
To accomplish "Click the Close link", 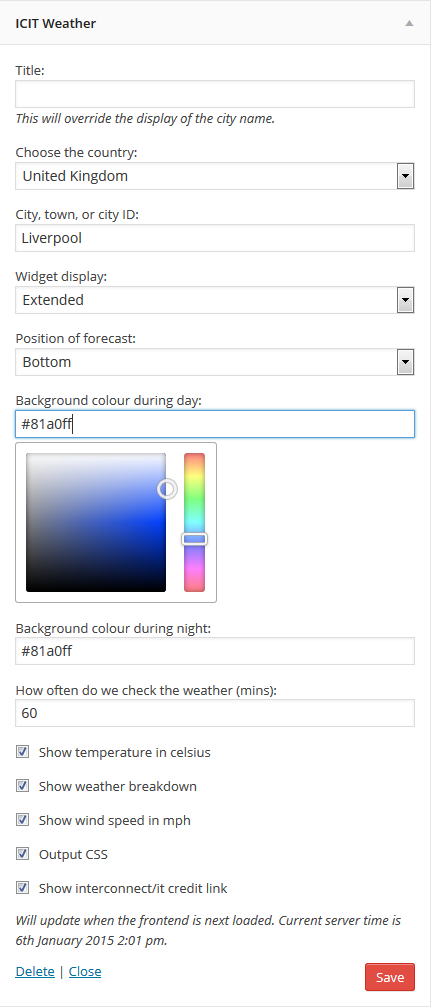I will pos(85,972).
